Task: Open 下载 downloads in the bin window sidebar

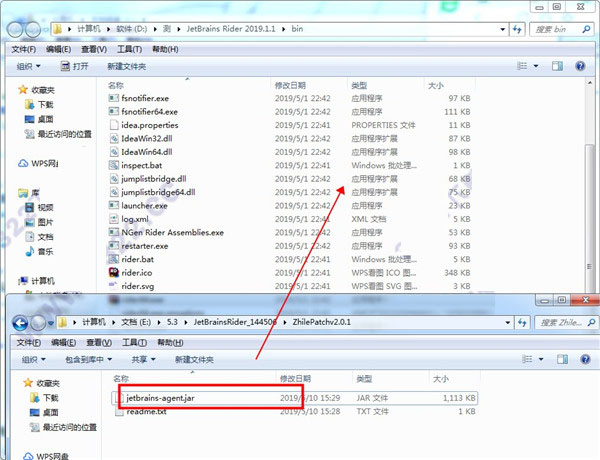Action: coord(39,104)
